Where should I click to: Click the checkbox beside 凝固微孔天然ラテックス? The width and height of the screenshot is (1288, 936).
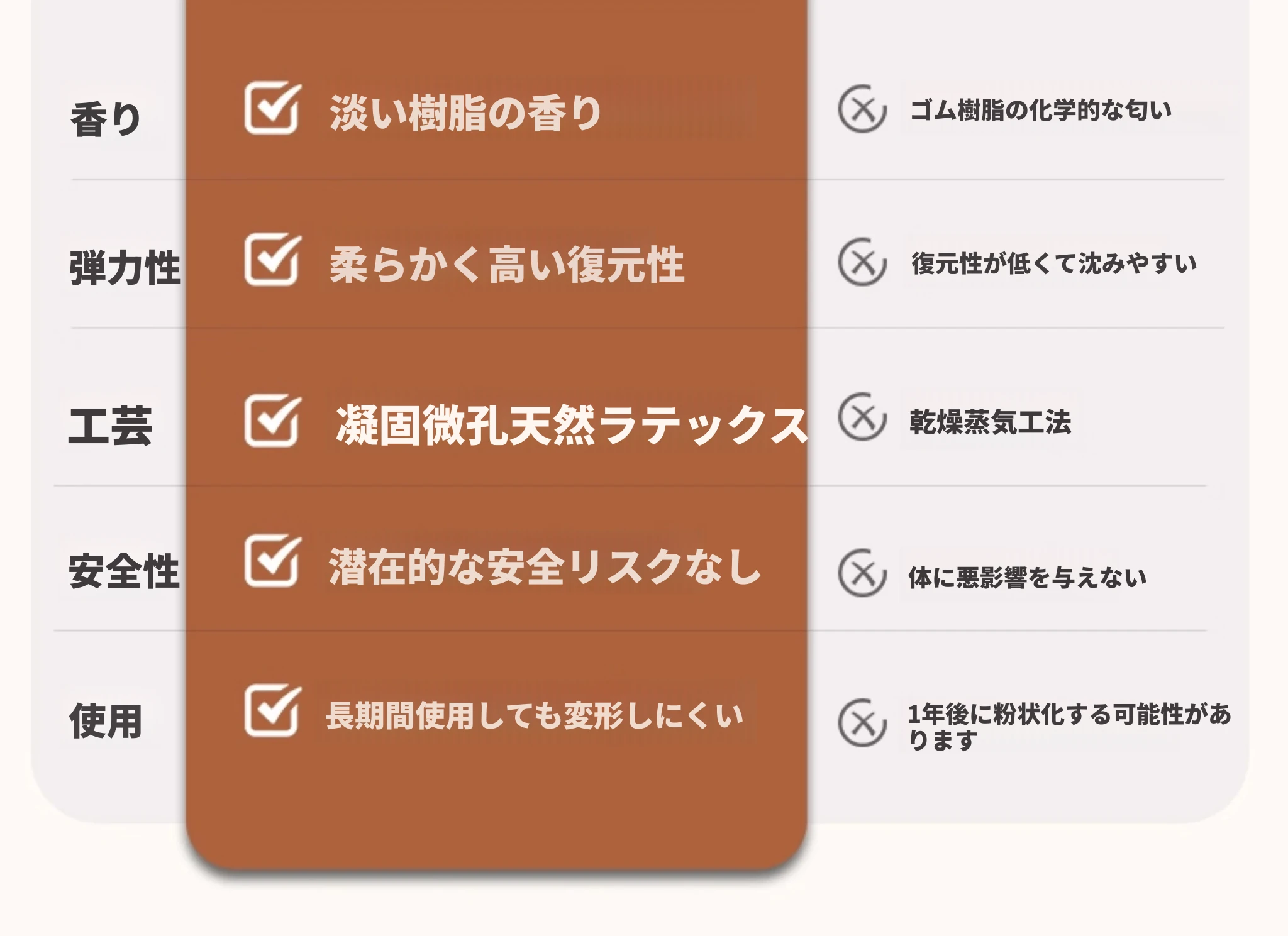coord(271,421)
